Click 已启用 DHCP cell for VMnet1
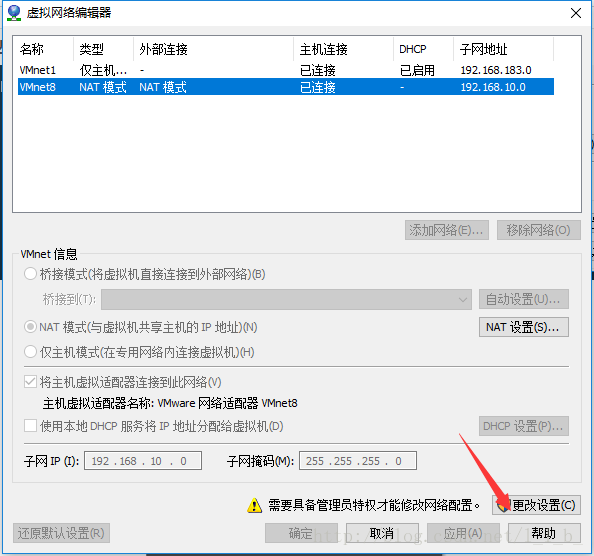This screenshot has width=594, height=556. point(417,70)
